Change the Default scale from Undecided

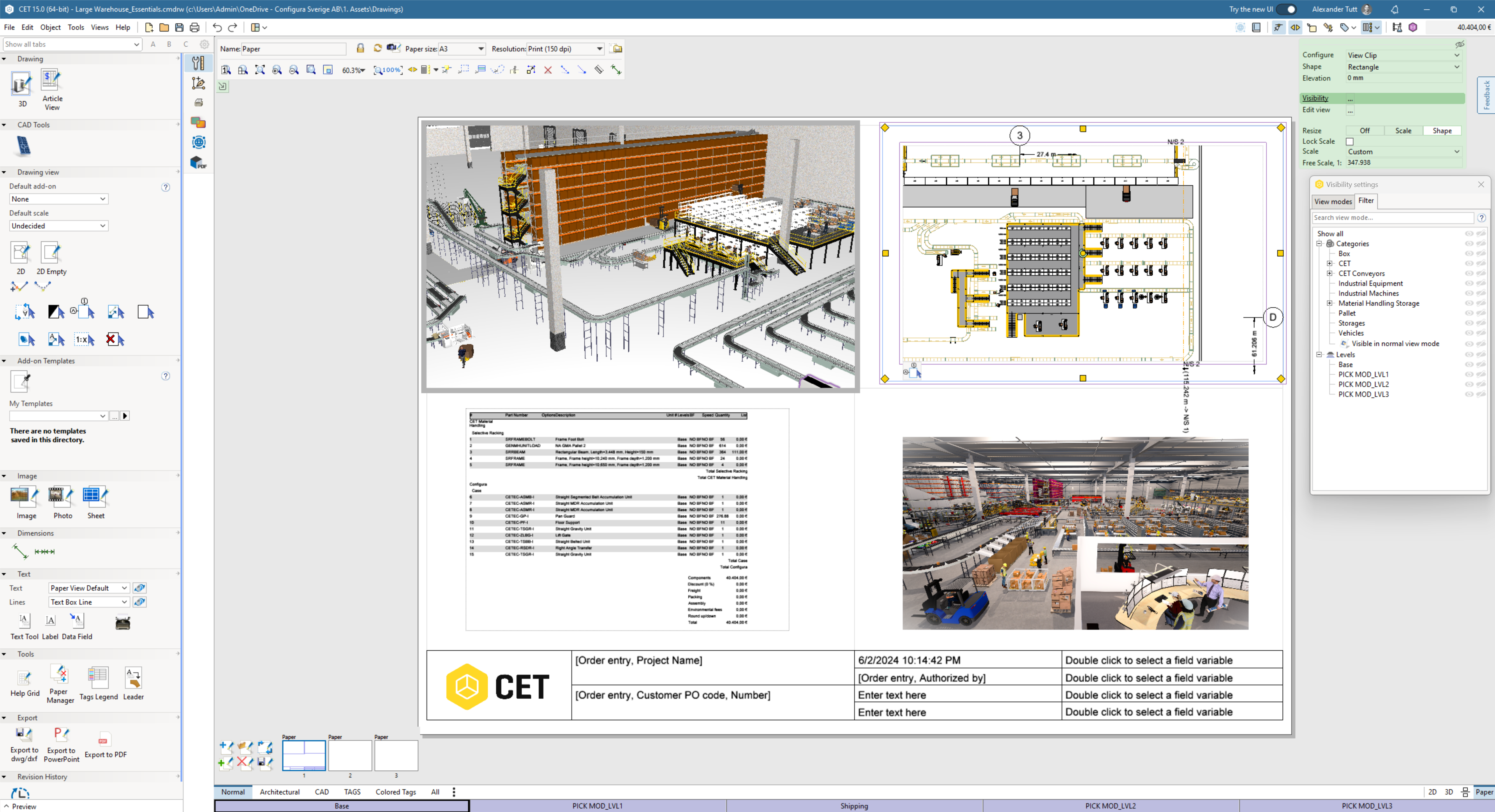[58, 225]
